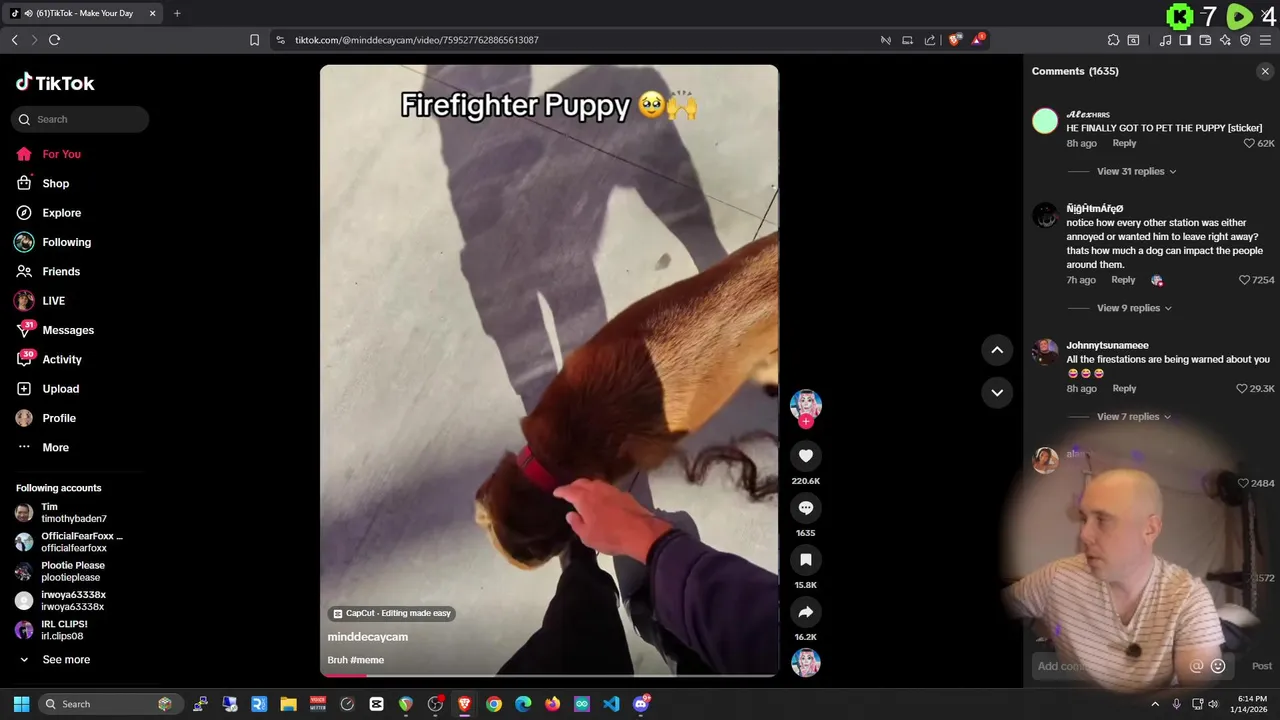Like Johnnytsunameee comment heart icon
1280x720 pixels.
click(x=1242, y=388)
